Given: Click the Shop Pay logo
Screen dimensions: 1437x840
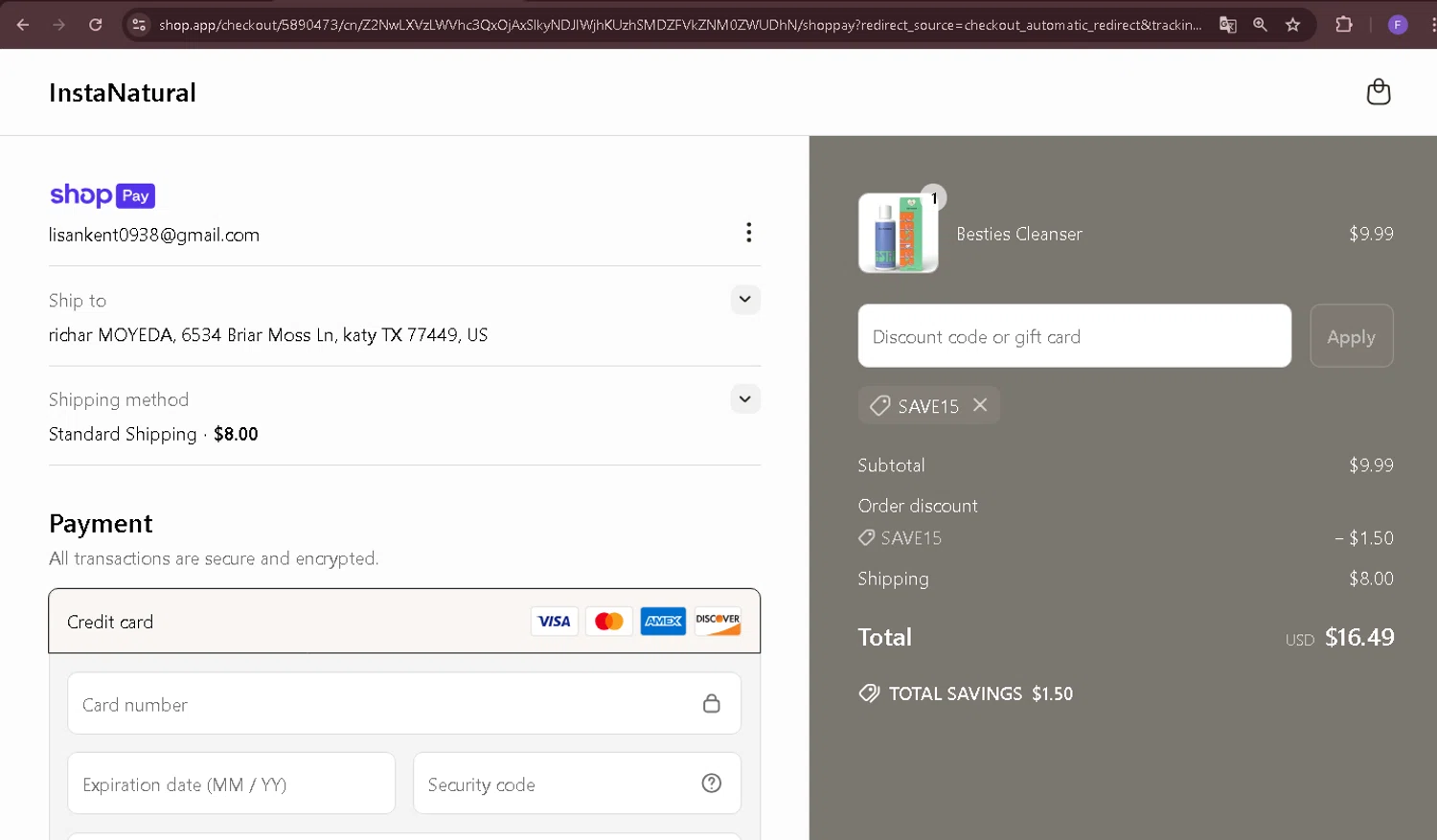Looking at the screenshot, I should (103, 195).
